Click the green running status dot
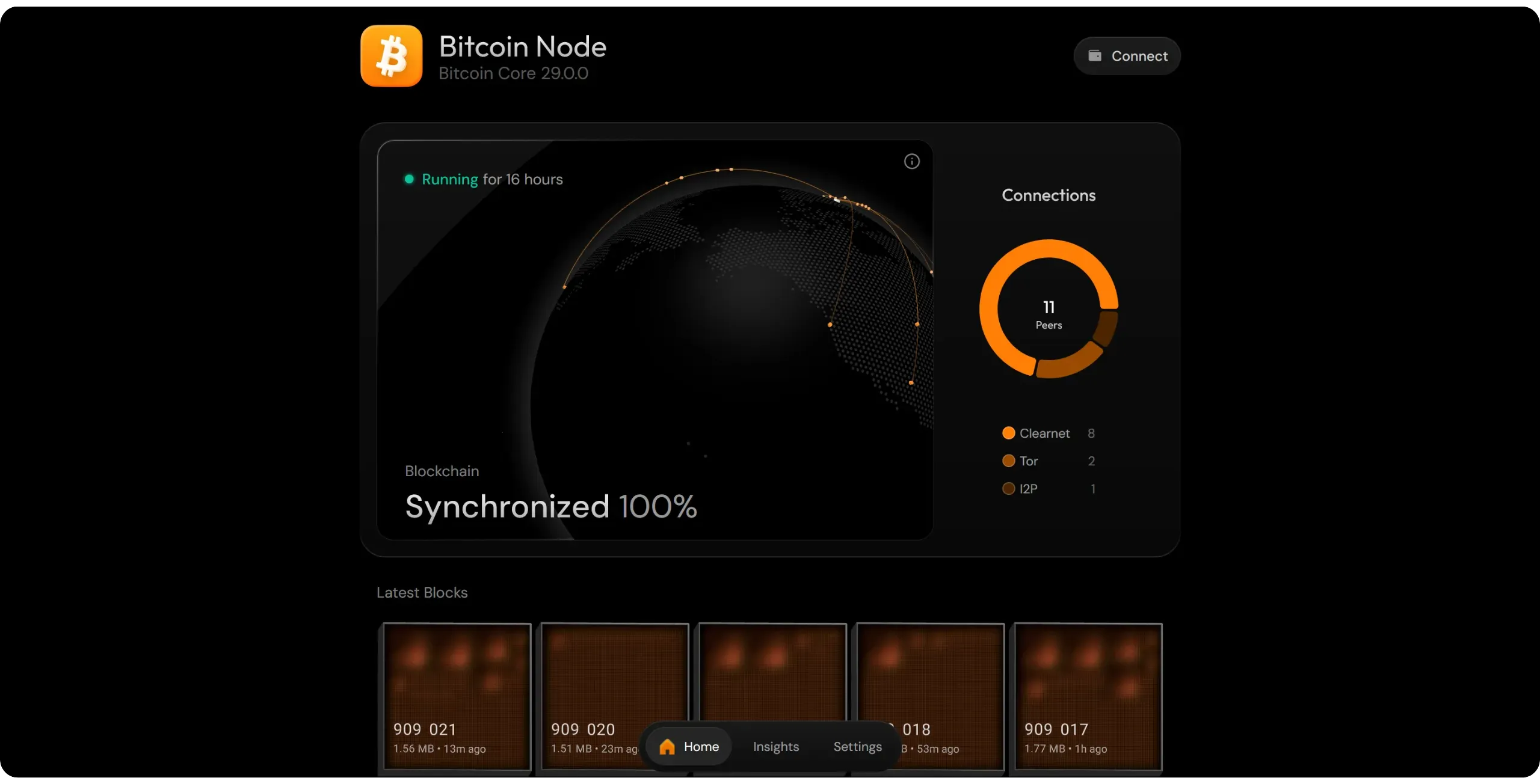Screen dimensions: 1540x784 pos(409,179)
